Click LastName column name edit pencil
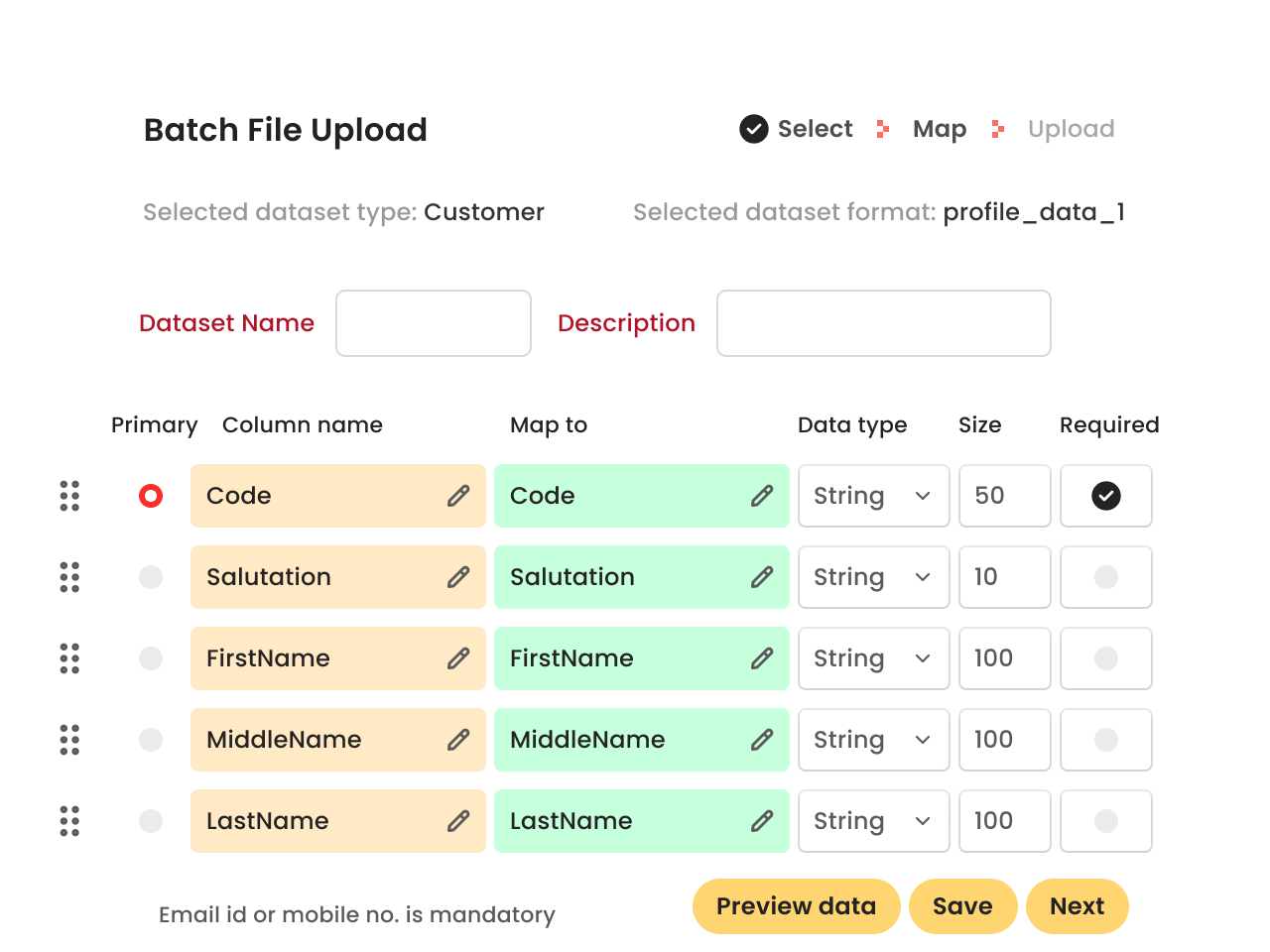1270x952 pixels. pyautogui.click(x=457, y=821)
